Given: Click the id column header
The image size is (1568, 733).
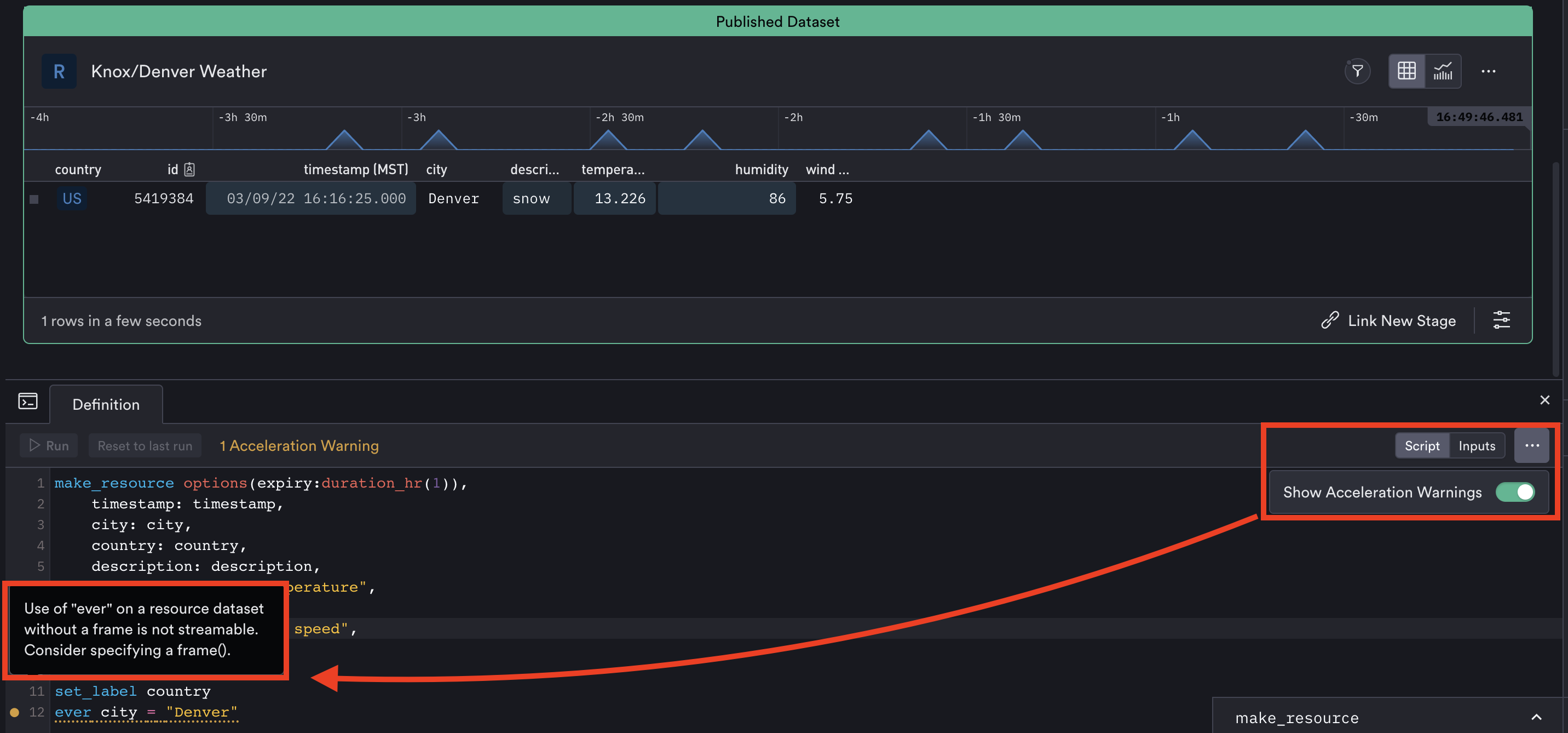Looking at the screenshot, I should point(173,169).
